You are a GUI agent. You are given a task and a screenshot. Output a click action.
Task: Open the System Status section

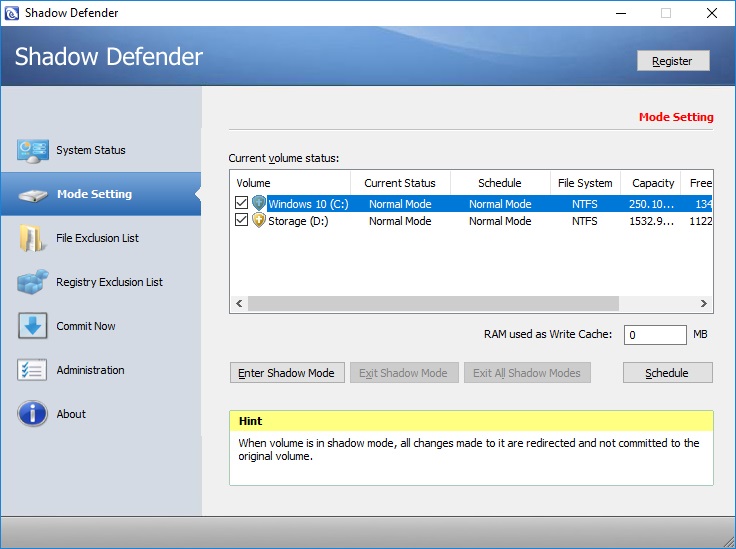[101, 150]
